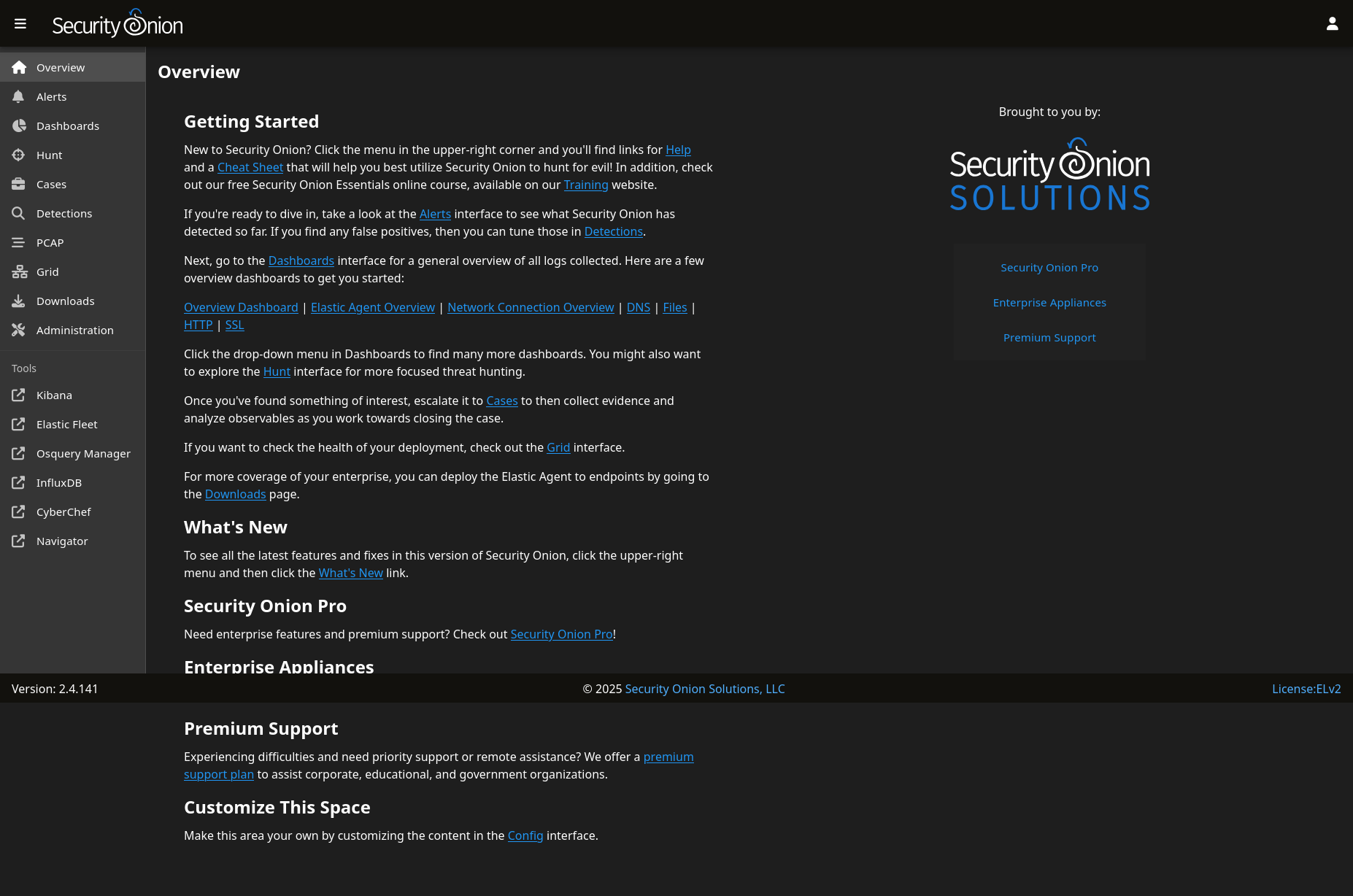Follow the Cases link in the text
This screenshot has height=896, width=1353.
[x=502, y=401]
